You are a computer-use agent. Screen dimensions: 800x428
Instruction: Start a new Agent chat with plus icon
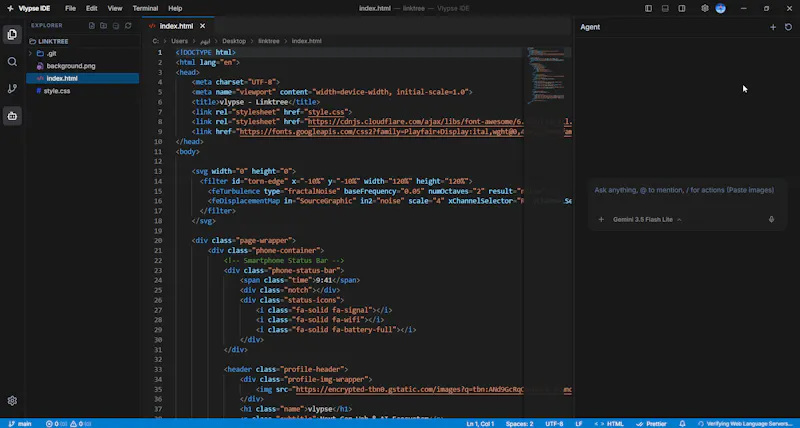(773, 27)
